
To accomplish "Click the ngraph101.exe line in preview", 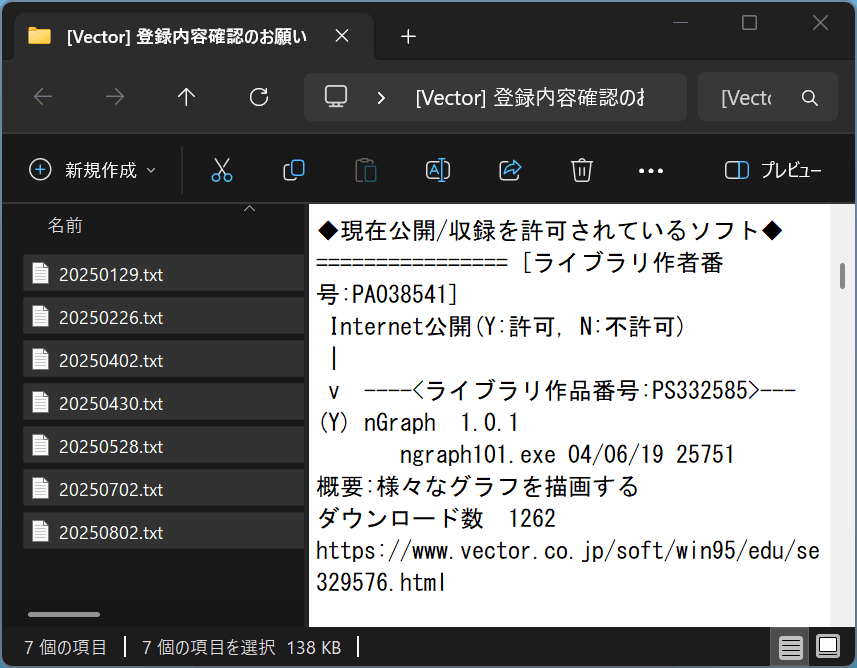I will tap(566, 454).
